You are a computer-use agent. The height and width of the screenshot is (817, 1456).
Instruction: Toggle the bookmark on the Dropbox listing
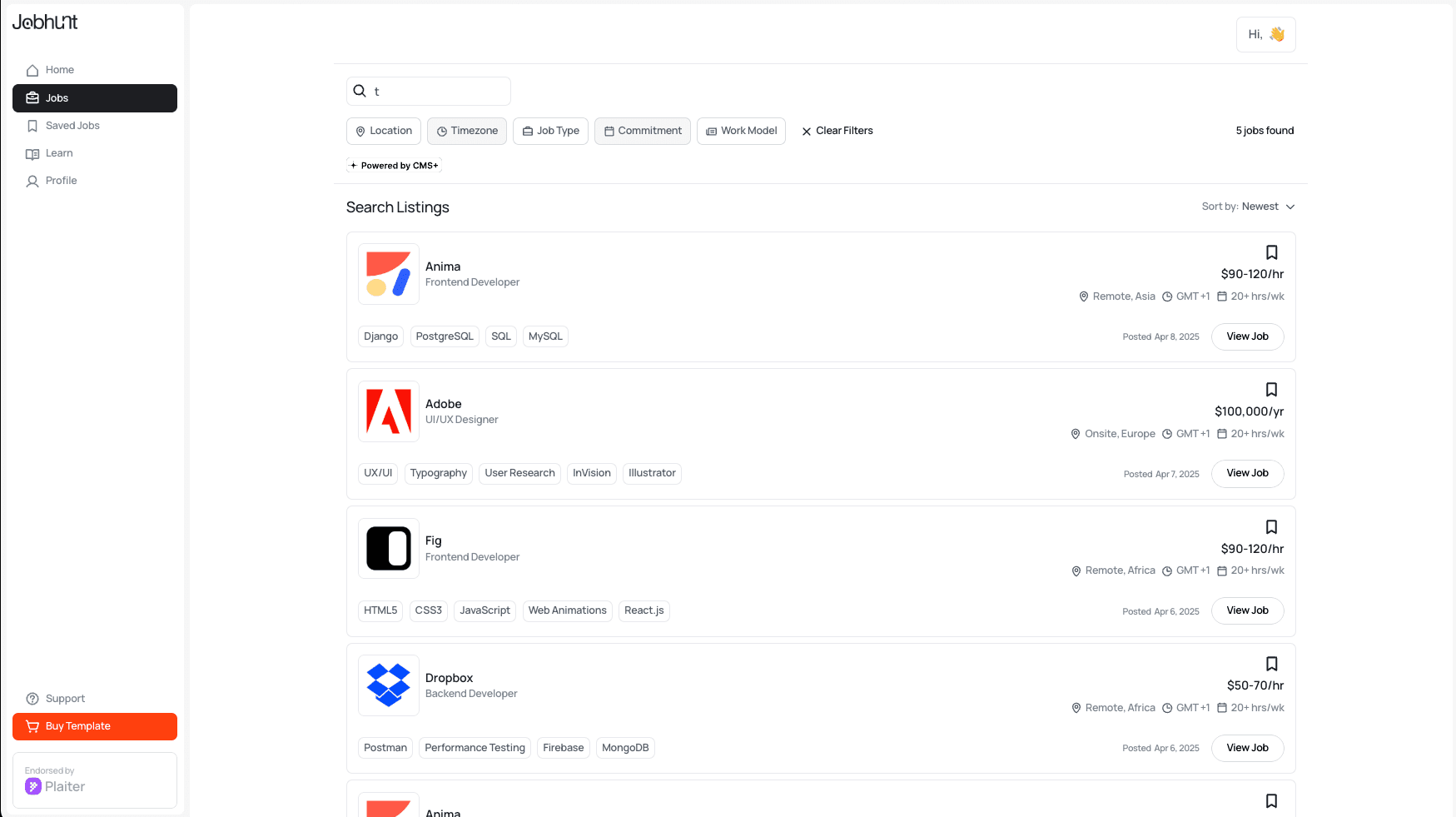click(1271, 664)
